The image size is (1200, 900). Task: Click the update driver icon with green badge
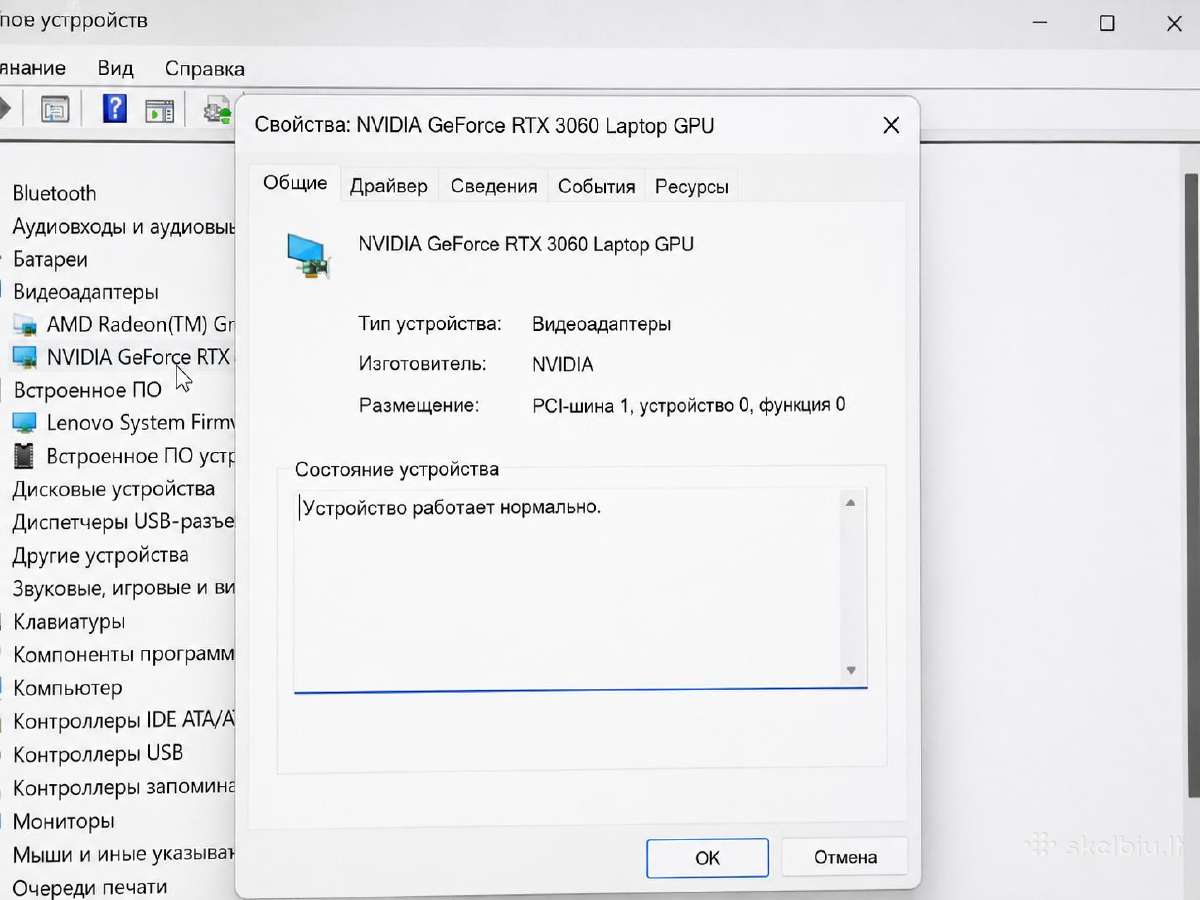click(x=217, y=109)
